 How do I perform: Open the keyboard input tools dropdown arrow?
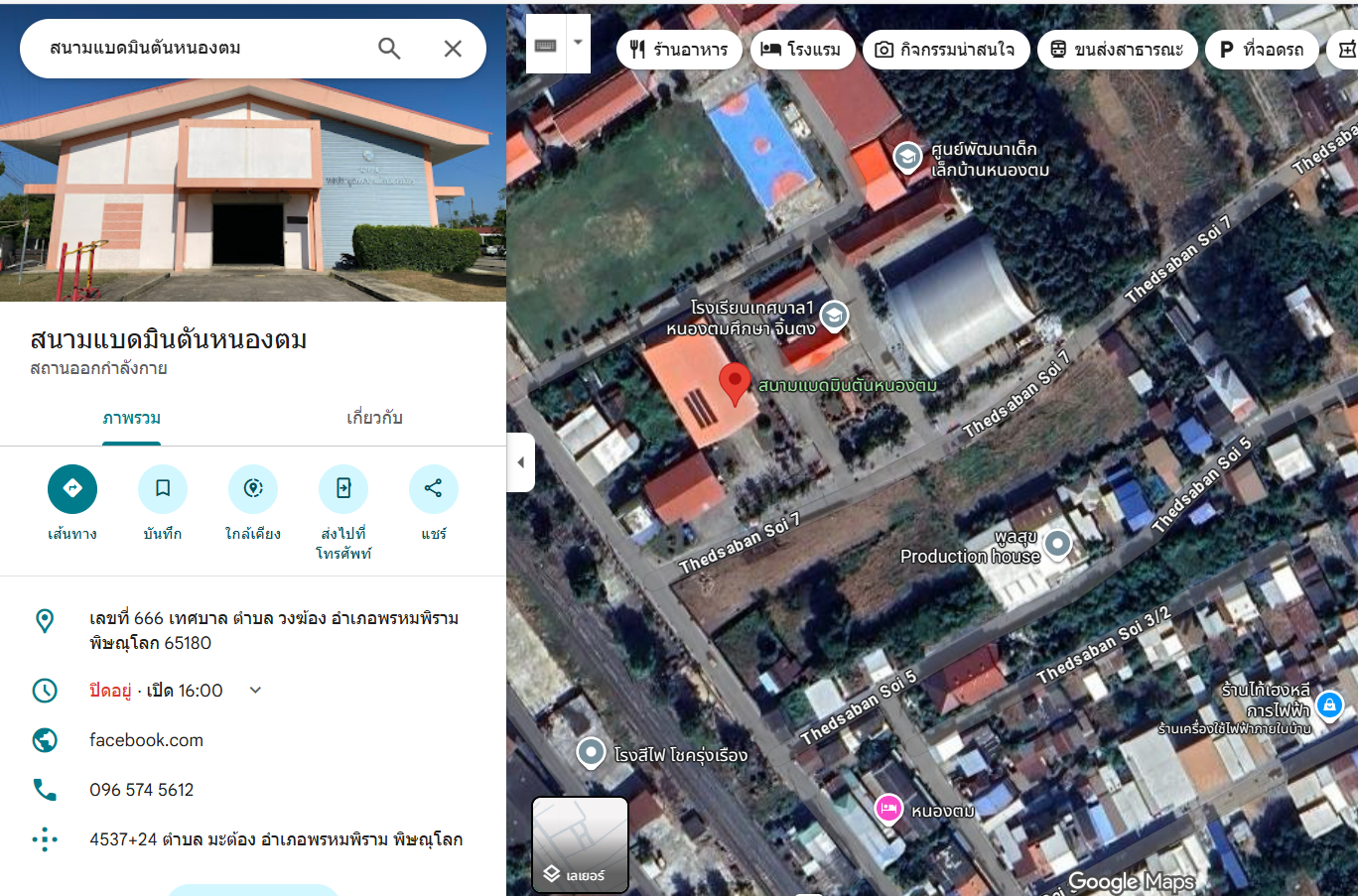[x=578, y=44]
